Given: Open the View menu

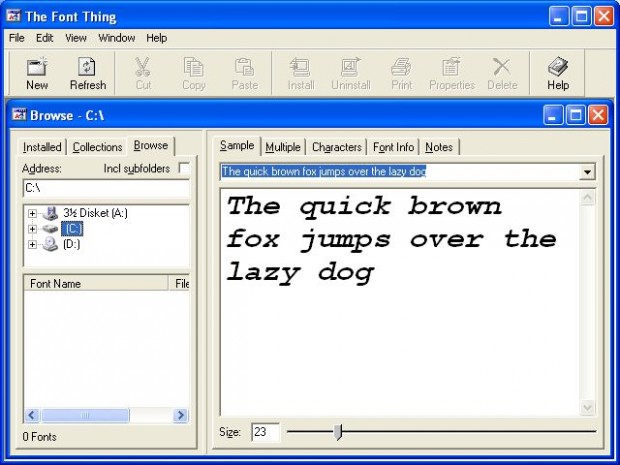Looking at the screenshot, I should tap(76, 38).
